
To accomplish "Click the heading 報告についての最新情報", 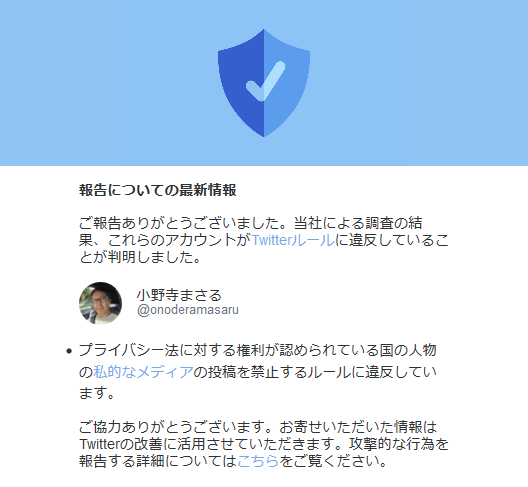I will [x=158, y=190].
